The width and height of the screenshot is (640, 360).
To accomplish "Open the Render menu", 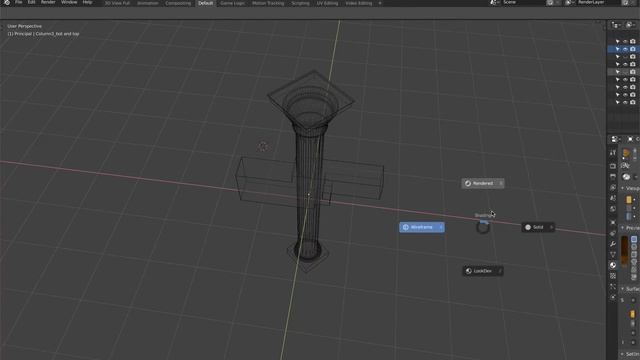I will point(48,2).
